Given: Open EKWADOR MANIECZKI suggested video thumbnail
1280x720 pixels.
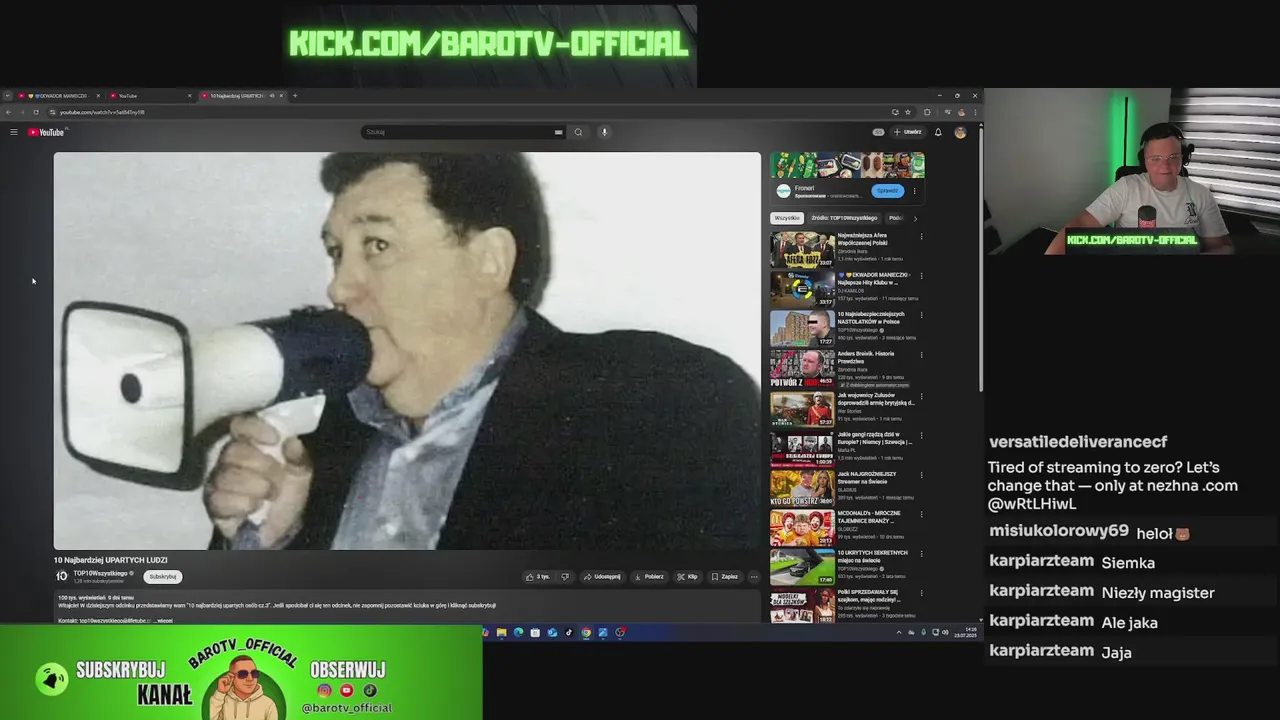Looking at the screenshot, I should point(802,289).
